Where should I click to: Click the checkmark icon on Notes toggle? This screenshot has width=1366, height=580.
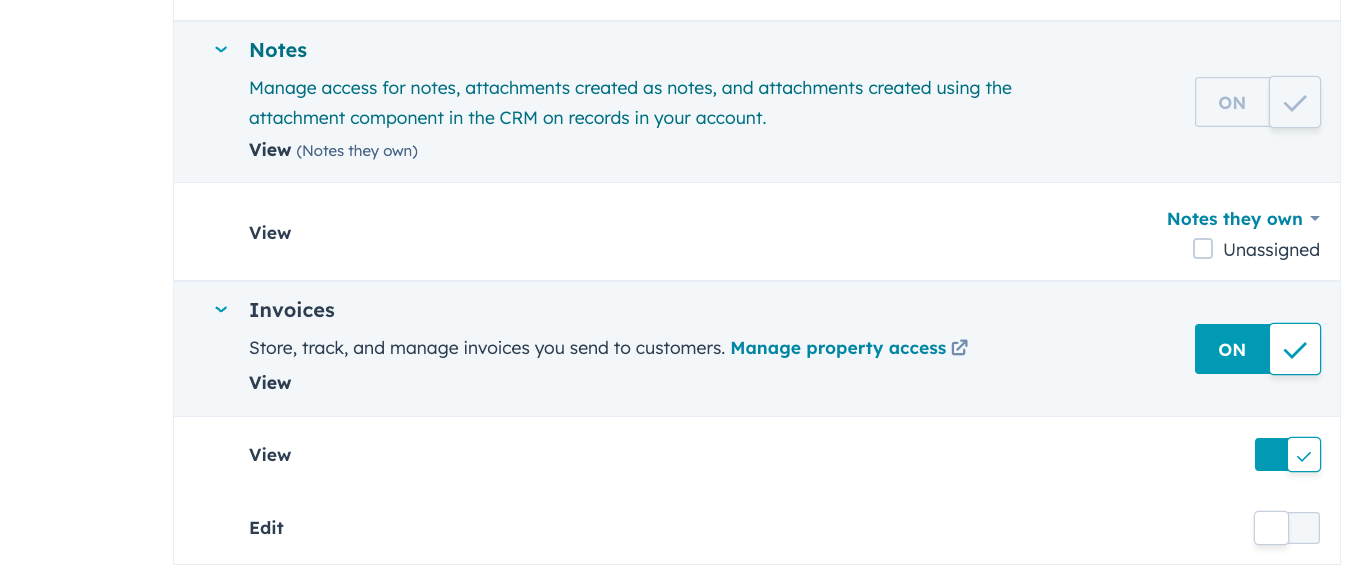1295,102
